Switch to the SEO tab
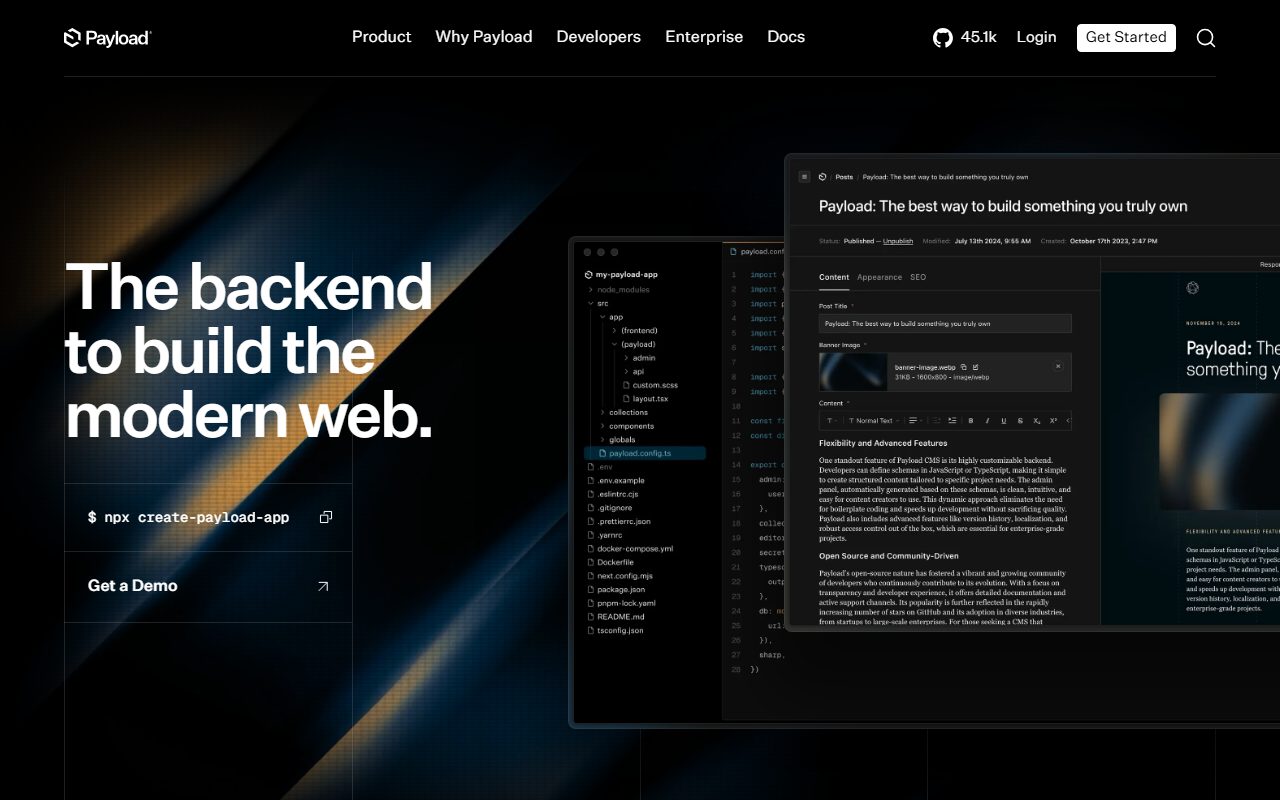 [x=918, y=277]
